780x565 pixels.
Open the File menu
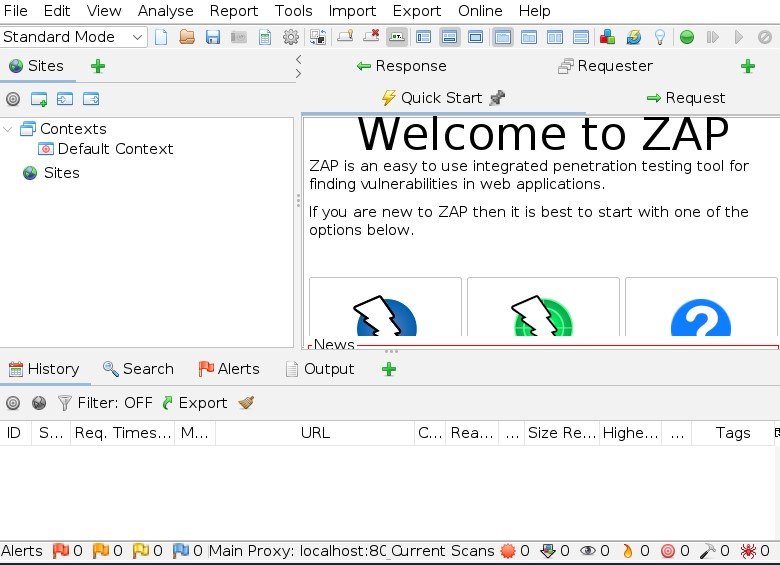point(15,11)
